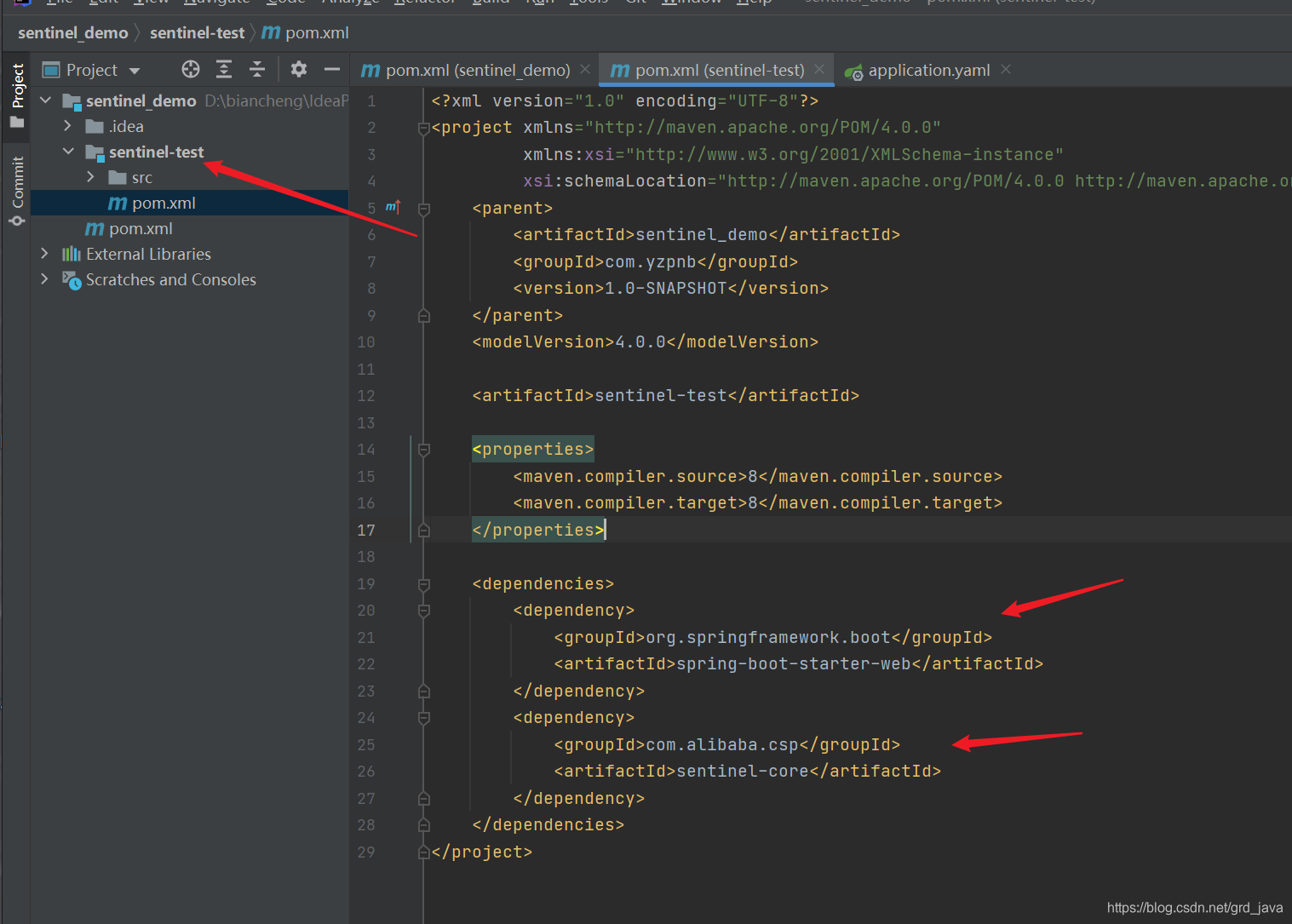Click the application.yaml tab Spring leaf icon
Screen dimensions: 1292x924
(x=853, y=72)
